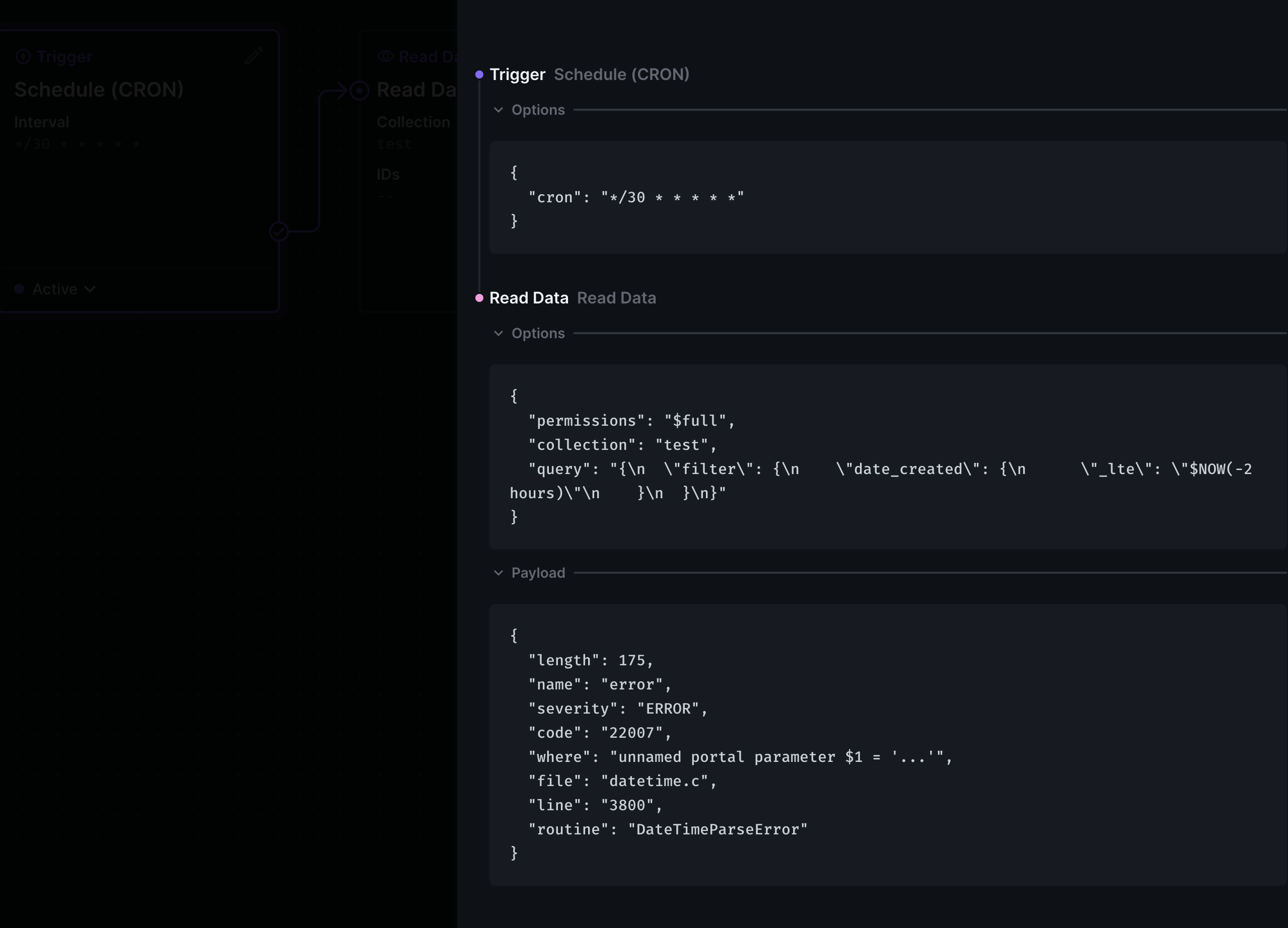Click the pink dot beside Read Data log entry

coord(479,297)
